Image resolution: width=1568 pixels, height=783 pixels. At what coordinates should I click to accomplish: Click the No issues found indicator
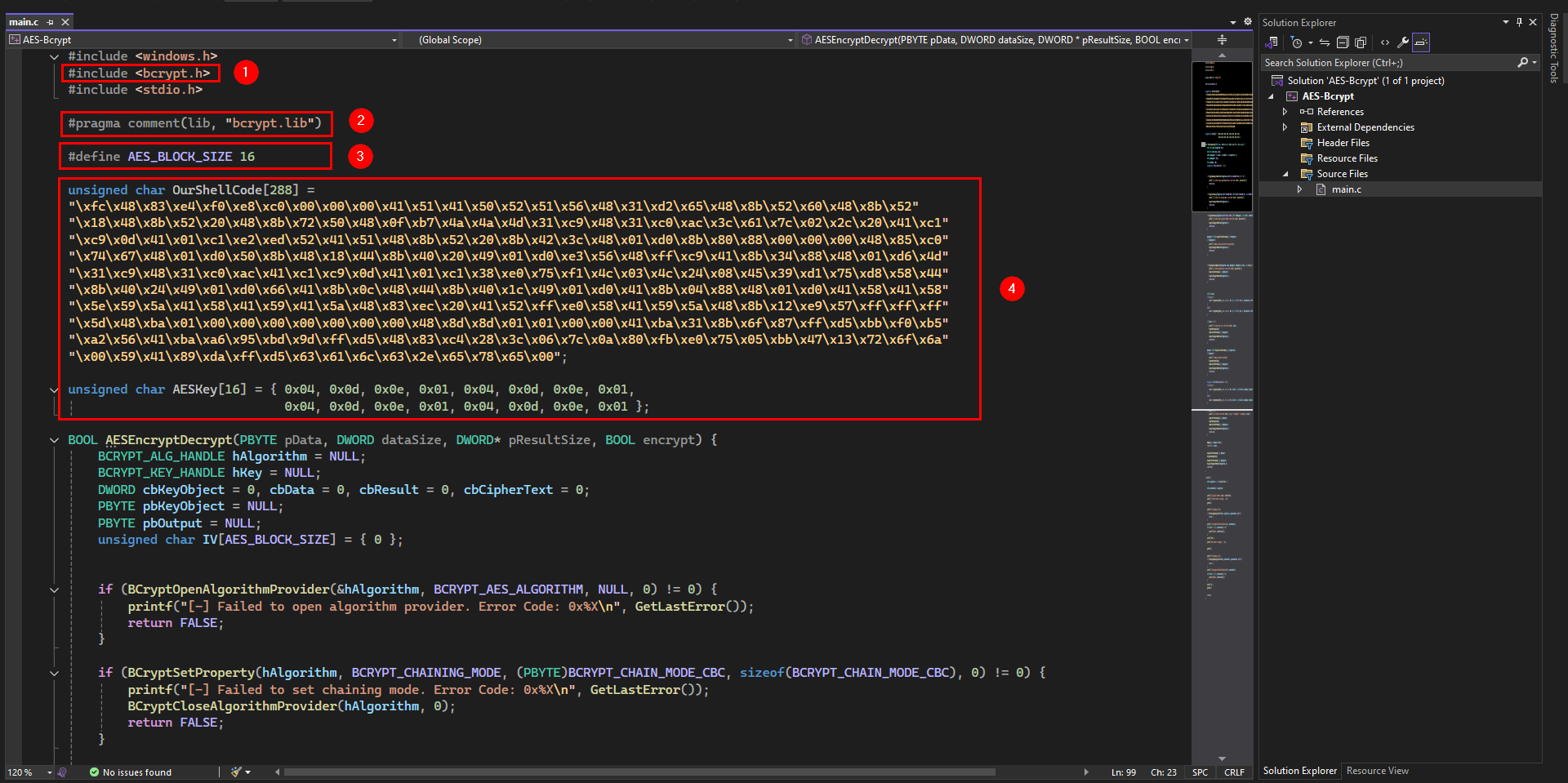(131, 772)
